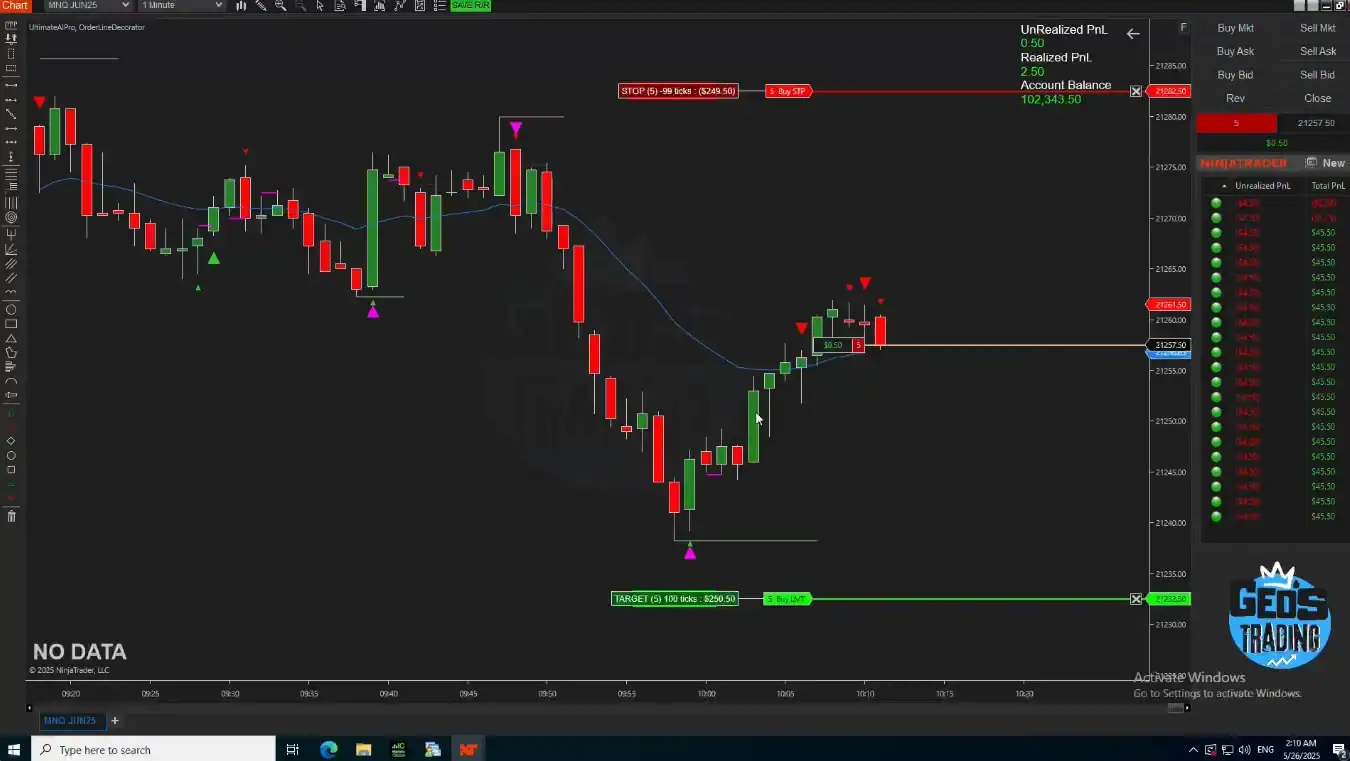The width and height of the screenshot is (1350, 761).
Task: Click Windows taskbar search box
Action: pyautogui.click(x=155, y=750)
